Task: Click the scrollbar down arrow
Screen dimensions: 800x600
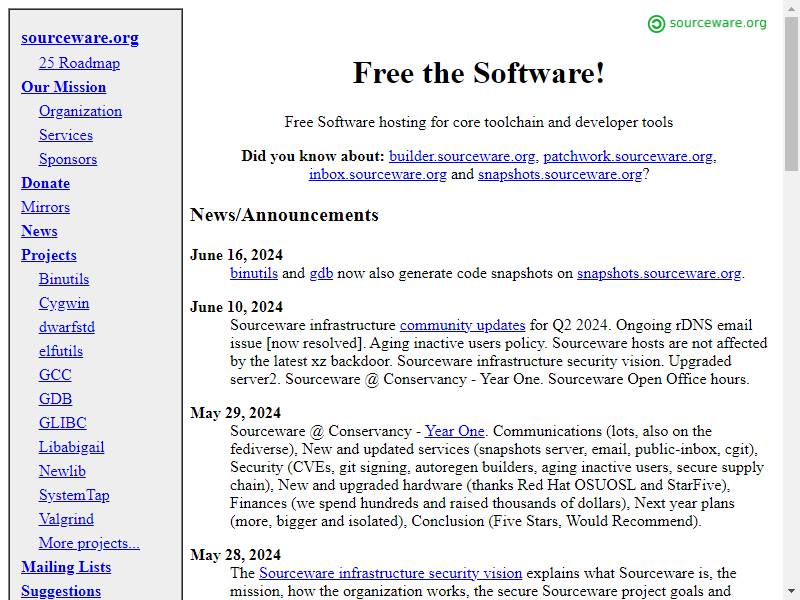Action: [791, 592]
